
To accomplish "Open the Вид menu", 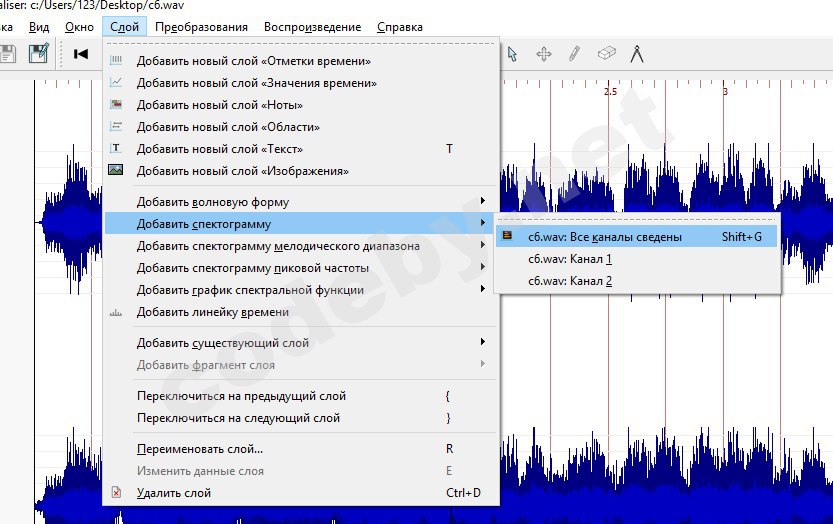I will pos(39,27).
